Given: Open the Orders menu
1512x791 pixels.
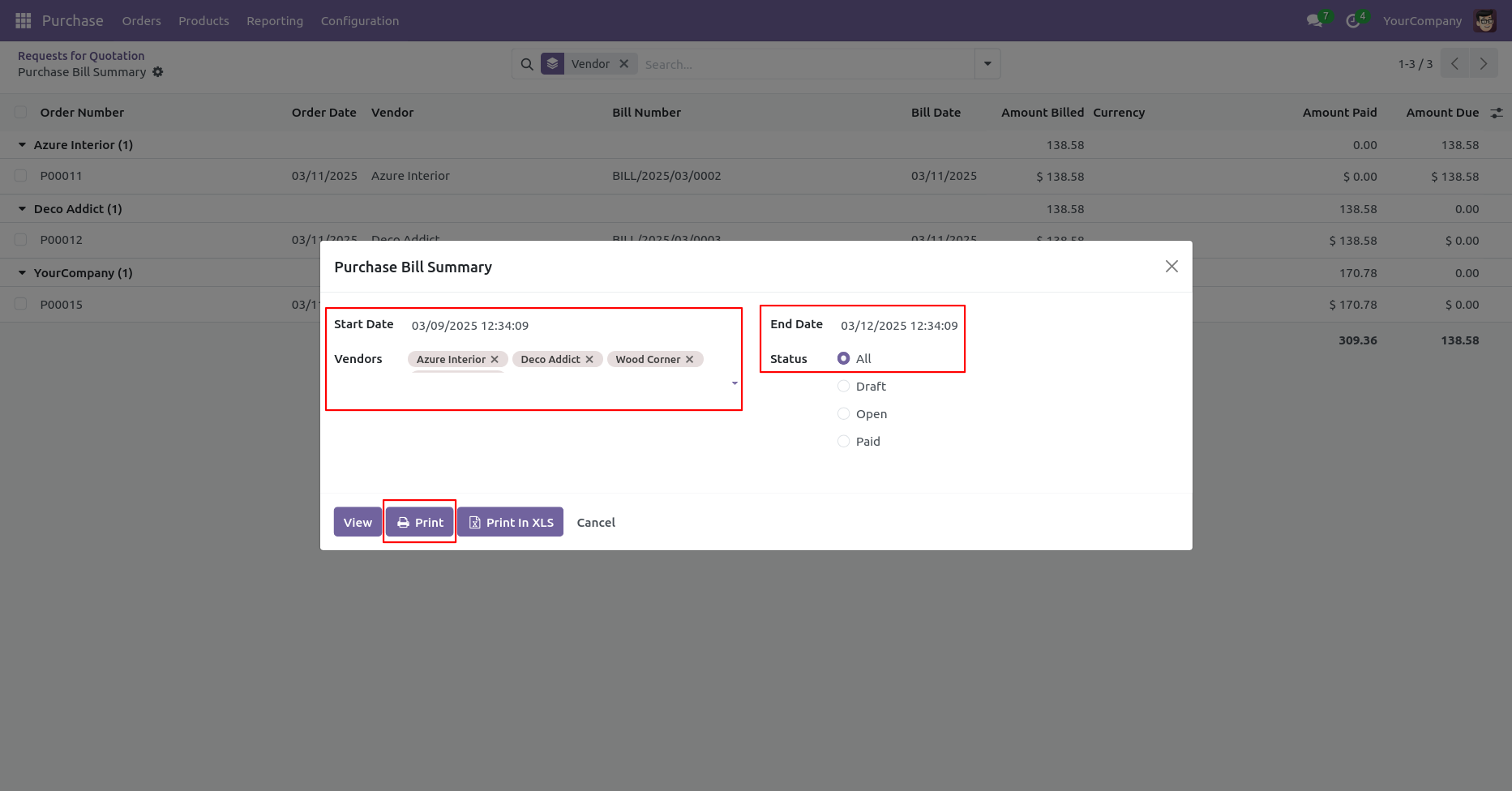Looking at the screenshot, I should (142, 21).
